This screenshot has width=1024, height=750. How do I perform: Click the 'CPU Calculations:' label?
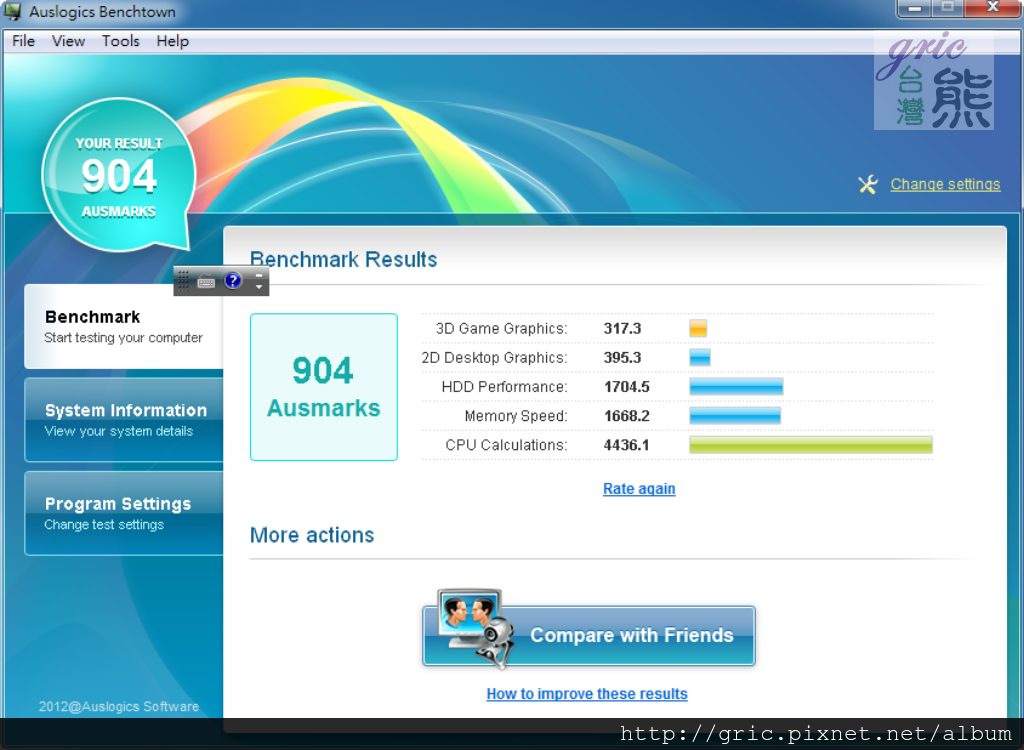click(506, 446)
